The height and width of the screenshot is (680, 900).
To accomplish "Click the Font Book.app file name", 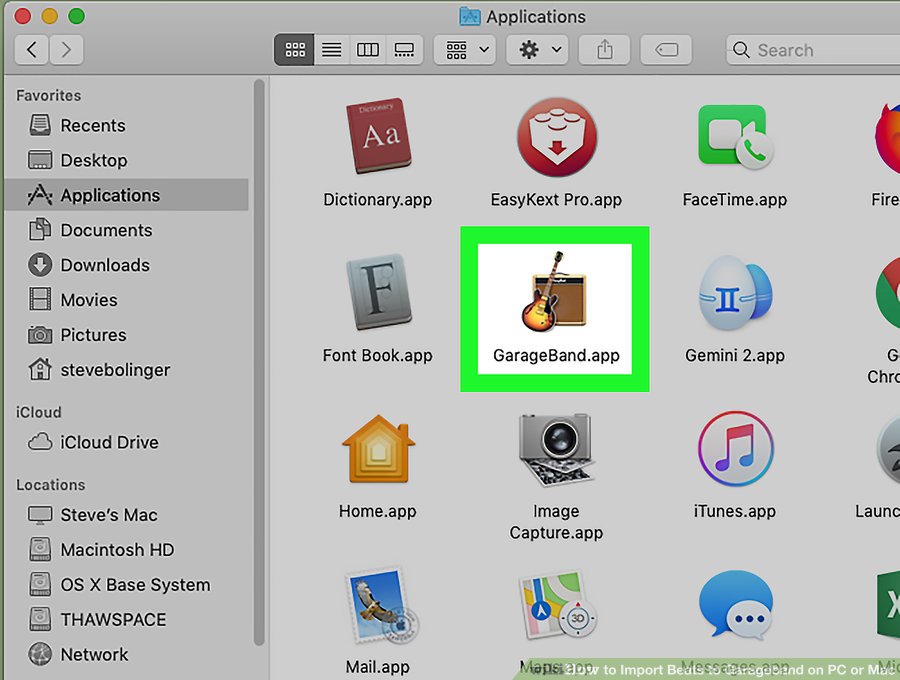I will click(378, 356).
